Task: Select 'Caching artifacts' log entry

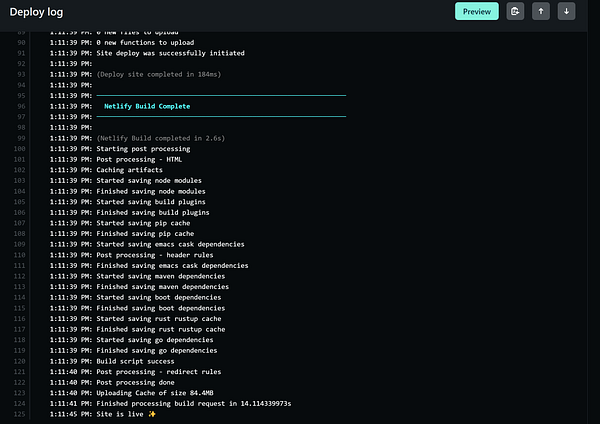Action: 129,170
